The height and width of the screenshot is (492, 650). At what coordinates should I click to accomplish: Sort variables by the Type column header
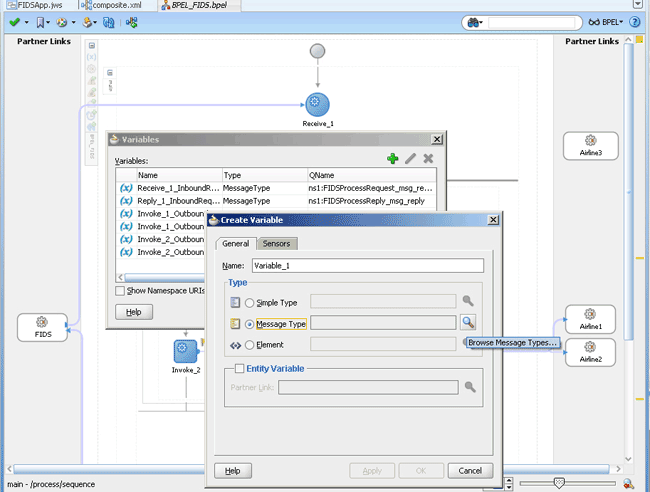pos(265,175)
